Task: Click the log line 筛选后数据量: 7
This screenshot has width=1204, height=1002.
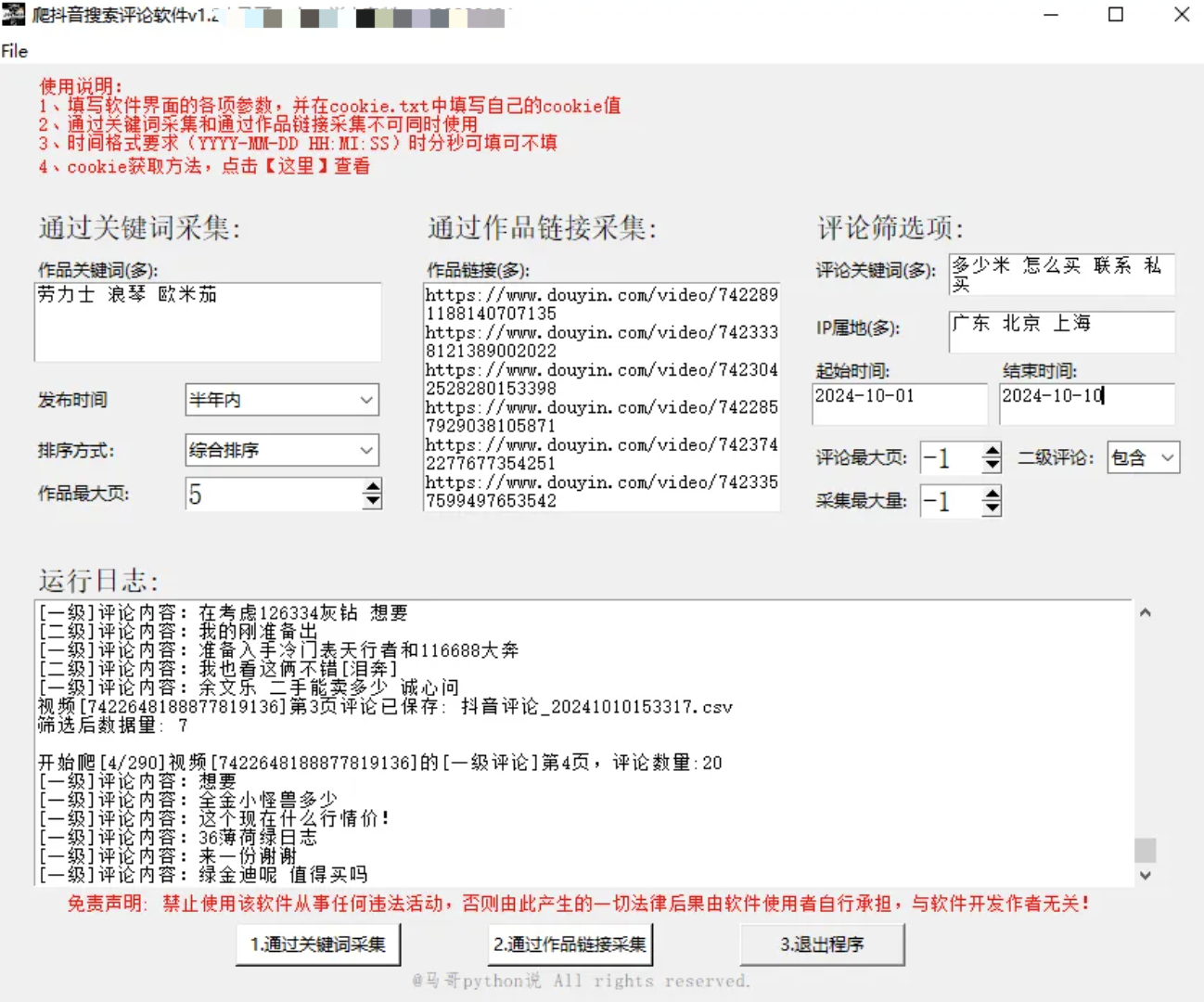Action: pyautogui.click(x=113, y=726)
